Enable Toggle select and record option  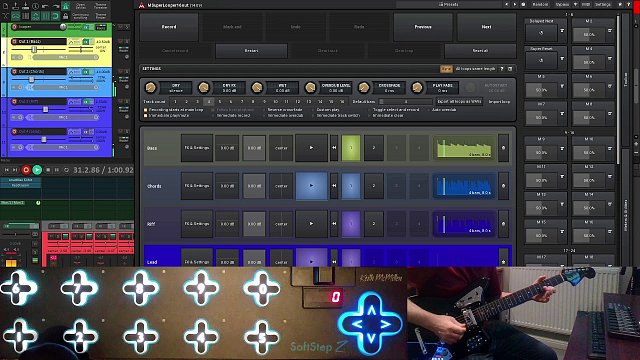click(x=393, y=110)
